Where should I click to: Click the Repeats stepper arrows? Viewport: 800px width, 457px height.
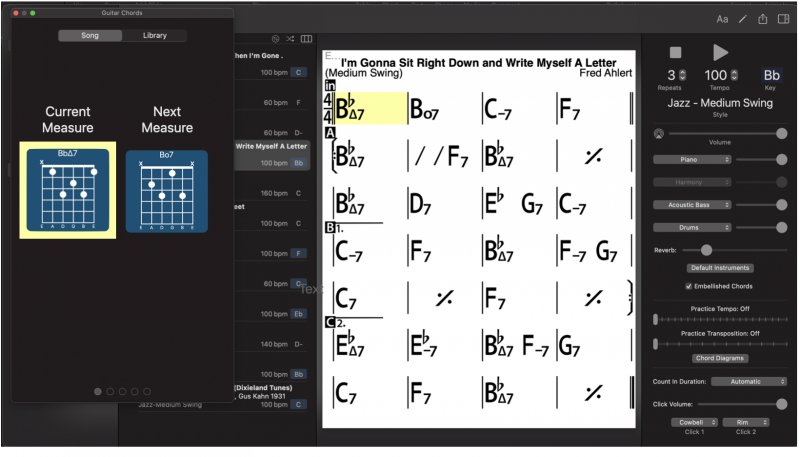pos(683,75)
